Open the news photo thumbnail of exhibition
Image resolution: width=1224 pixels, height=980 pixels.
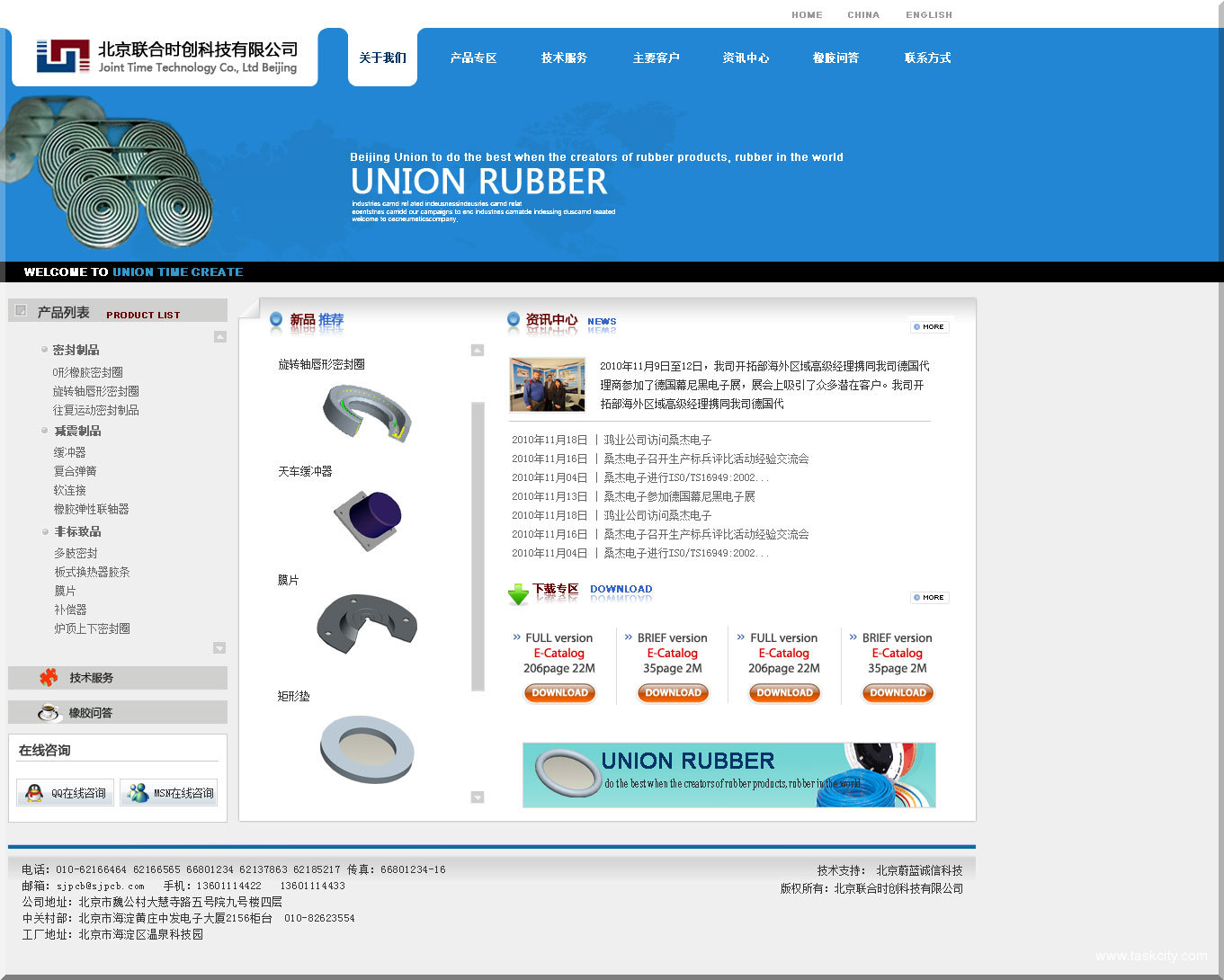click(547, 384)
